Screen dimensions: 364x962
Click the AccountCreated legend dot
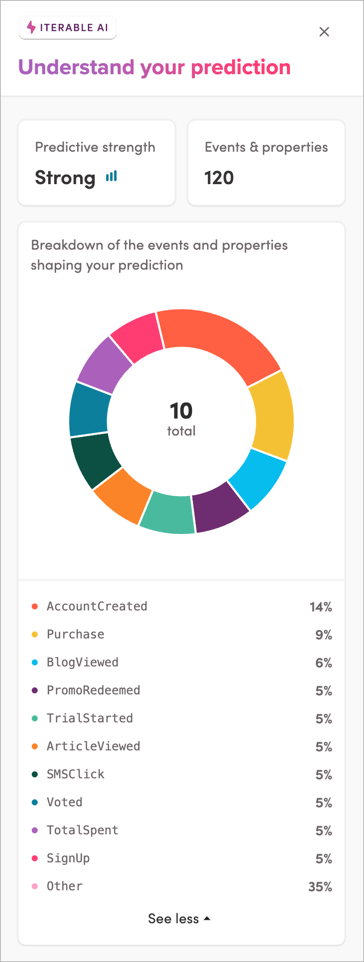34,606
